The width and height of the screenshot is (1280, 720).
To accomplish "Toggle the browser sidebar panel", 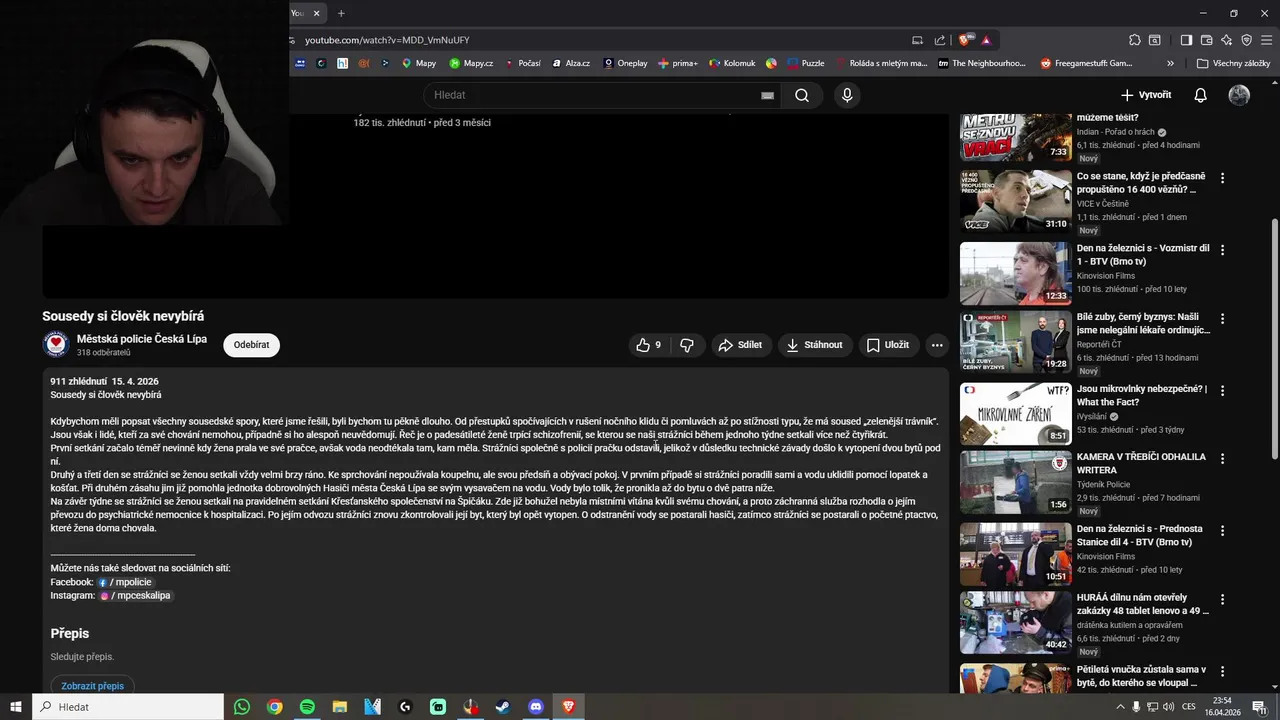I will coord(1186,40).
